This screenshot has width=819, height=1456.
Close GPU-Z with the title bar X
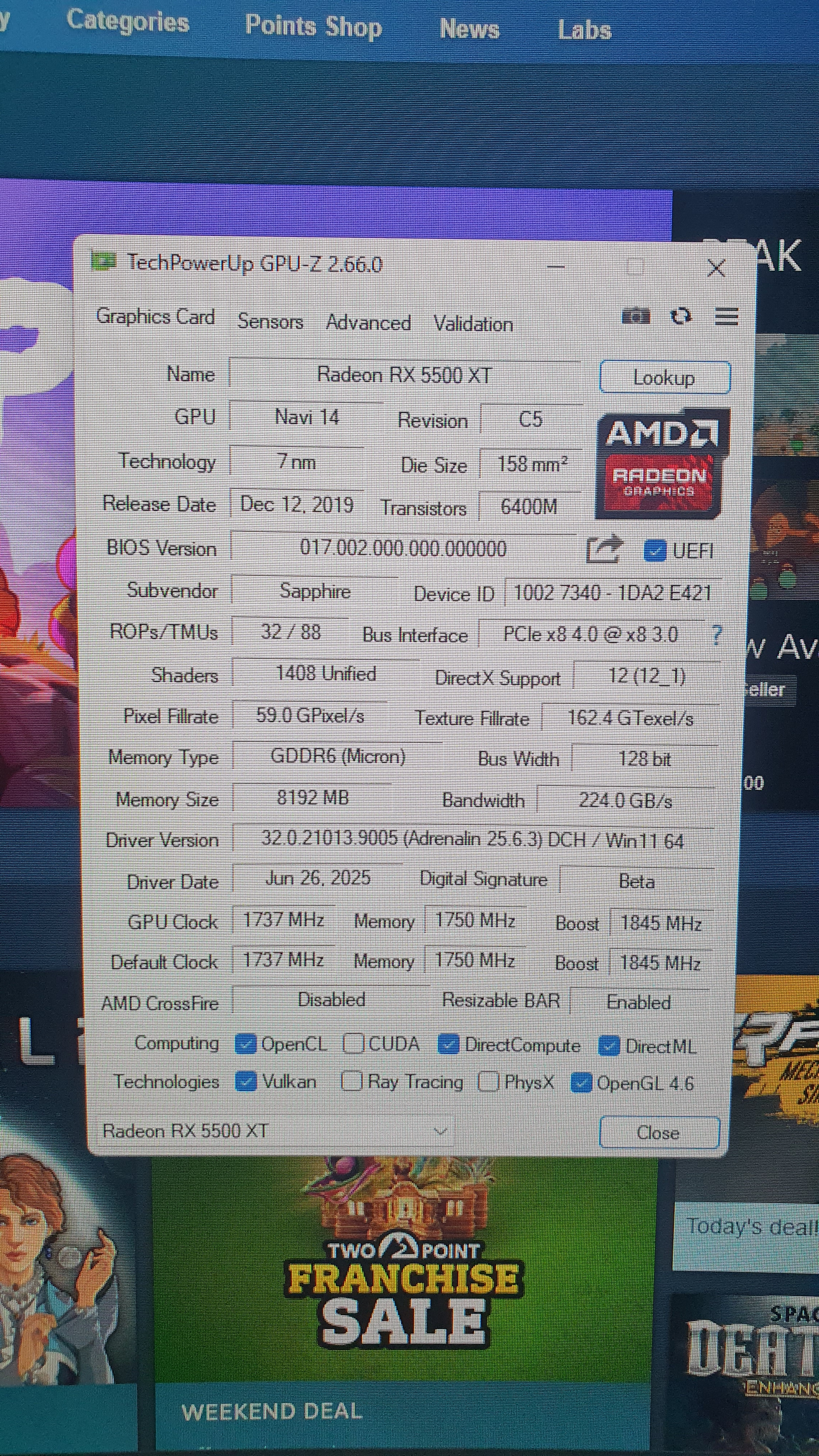pyautogui.click(x=716, y=268)
